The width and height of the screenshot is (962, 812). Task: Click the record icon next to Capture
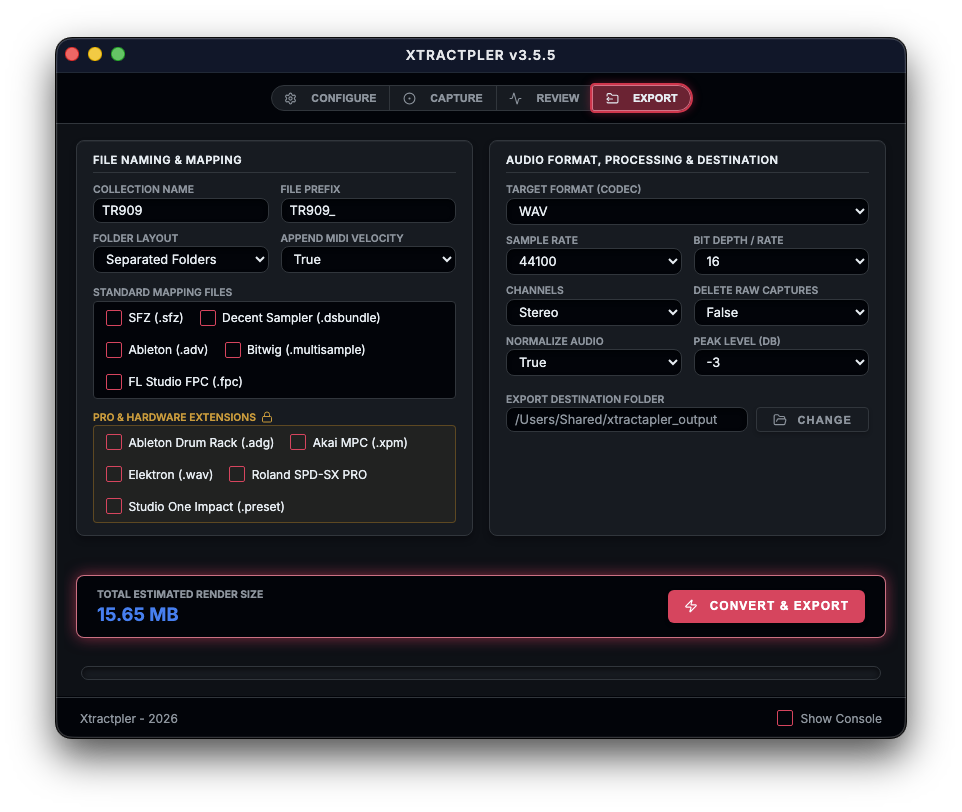[x=409, y=98]
